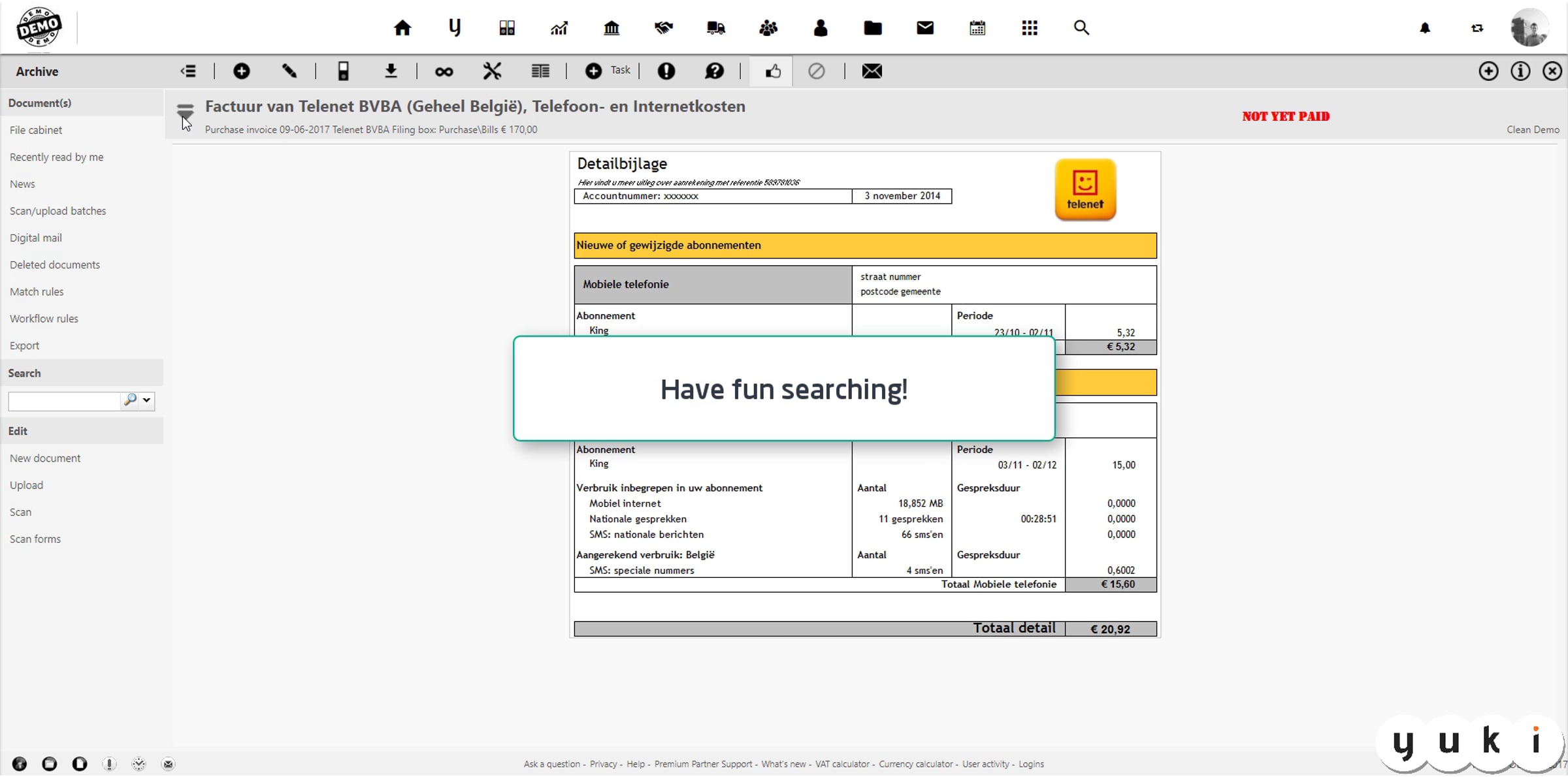Select Workflow rules sidebar item
The height and width of the screenshot is (777, 1568).
pos(44,319)
